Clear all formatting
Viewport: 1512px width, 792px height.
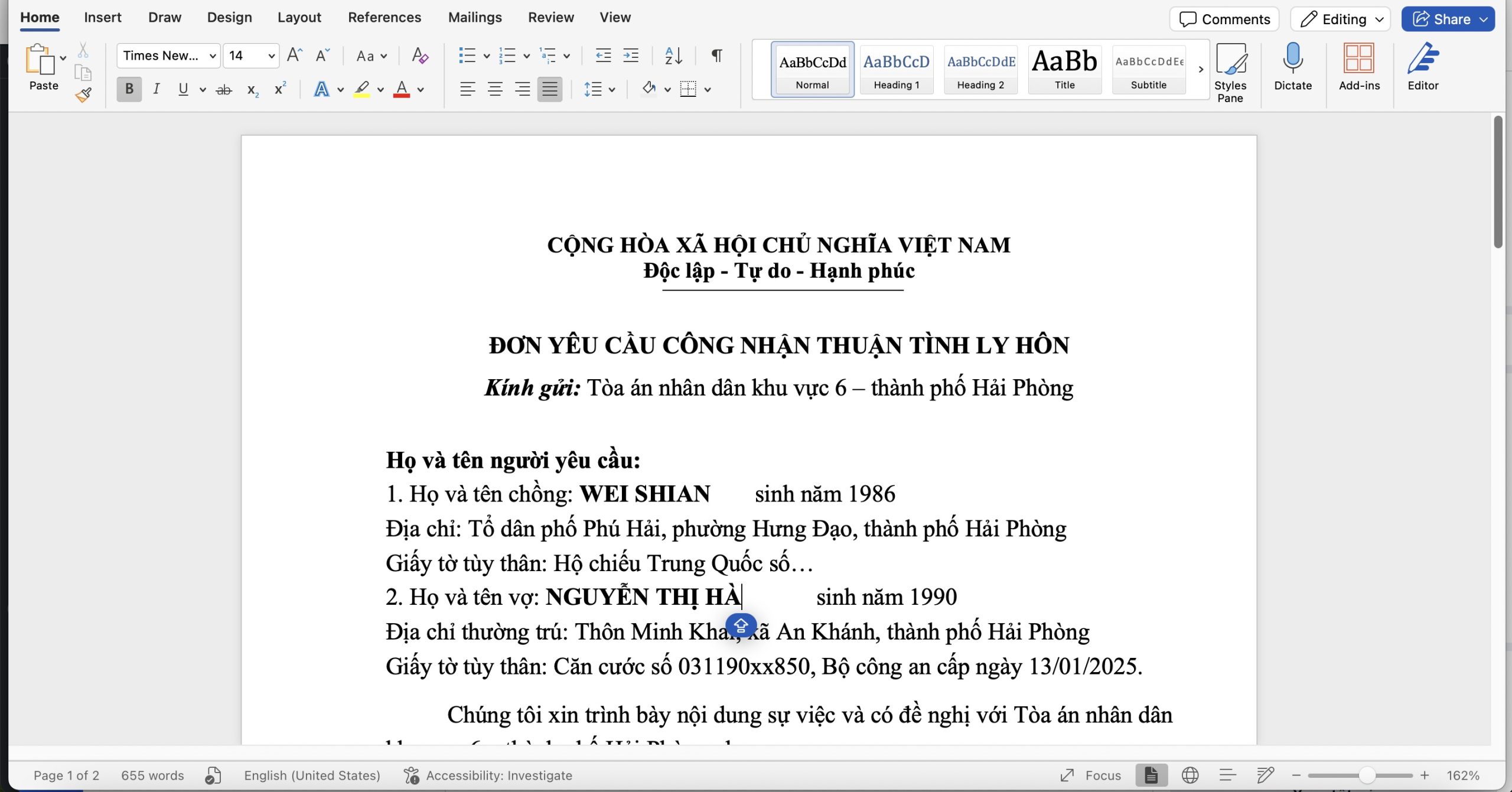pos(419,55)
